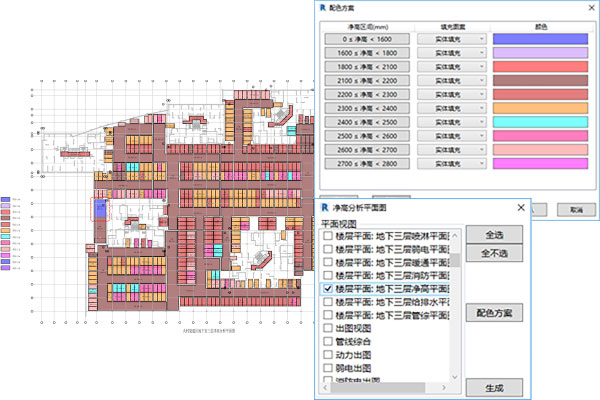The width and height of the screenshot is (600, 400).
Task: Click the 1800 ≤ 净高 < 2100 range button
Action: [366, 66]
